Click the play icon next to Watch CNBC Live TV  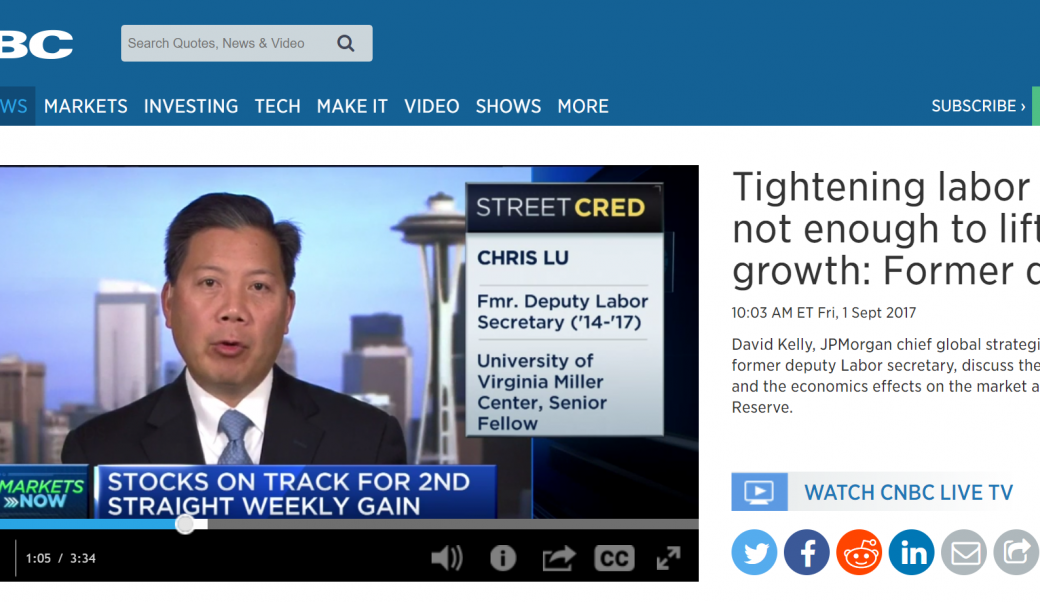[758, 491]
